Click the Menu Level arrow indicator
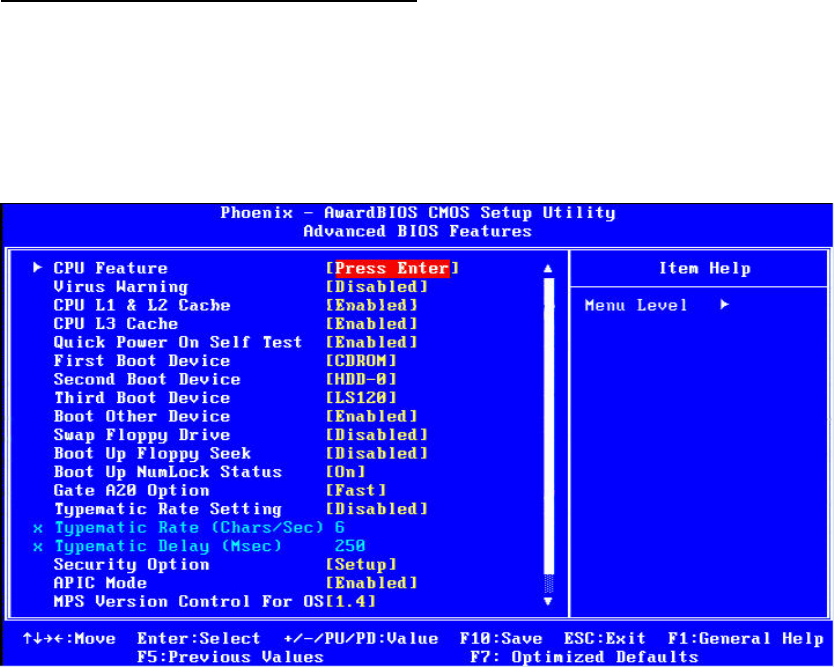The width and height of the screenshot is (834, 667). (x=724, y=305)
